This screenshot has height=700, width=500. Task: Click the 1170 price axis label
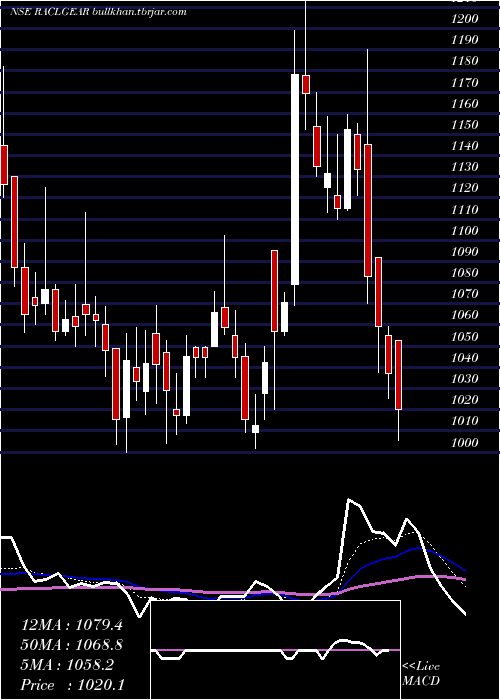tap(465, 83)
